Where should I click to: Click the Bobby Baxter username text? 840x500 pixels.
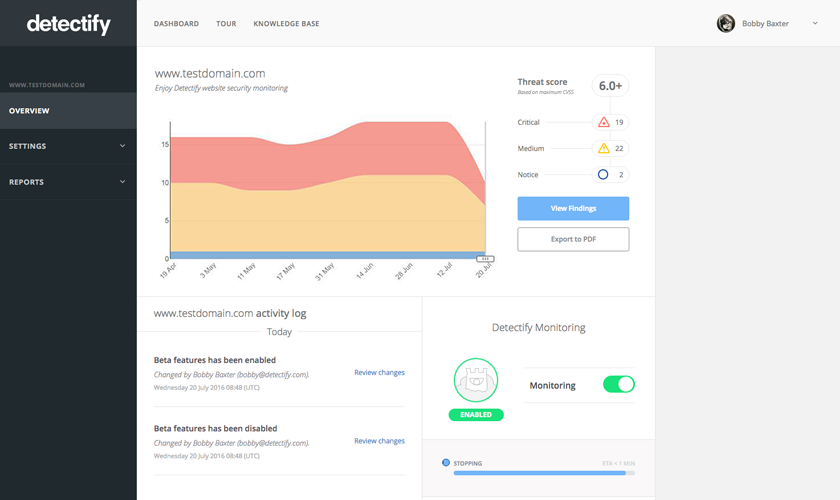point(765,24)
